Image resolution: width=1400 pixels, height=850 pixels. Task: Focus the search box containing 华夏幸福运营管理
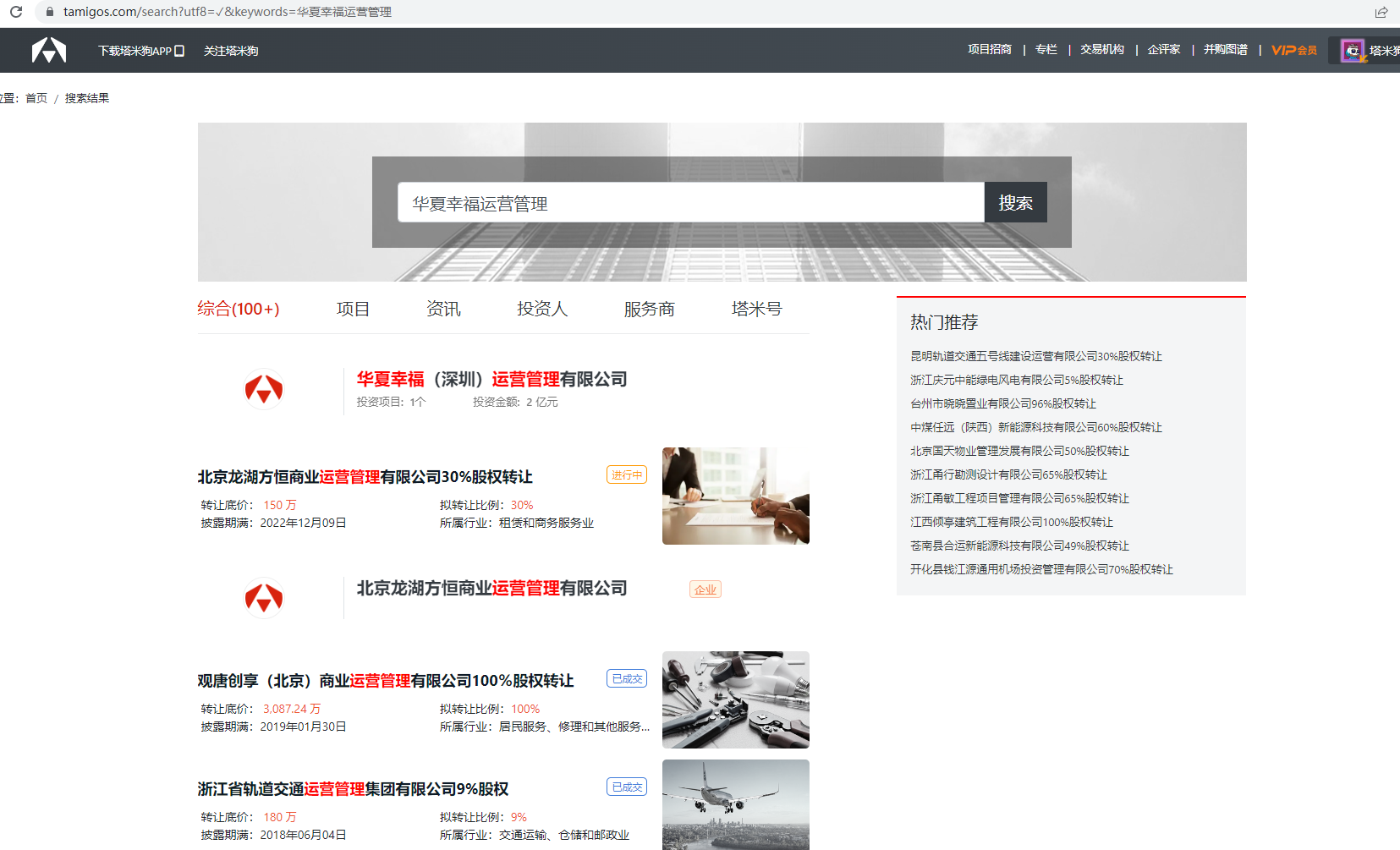[x=691, y=203]
